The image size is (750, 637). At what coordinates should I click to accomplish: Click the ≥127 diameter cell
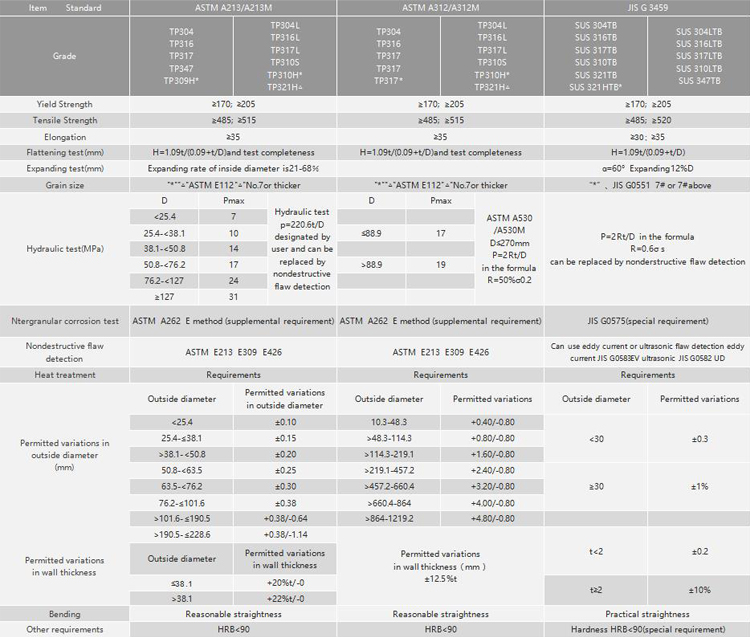click(164, 297)
